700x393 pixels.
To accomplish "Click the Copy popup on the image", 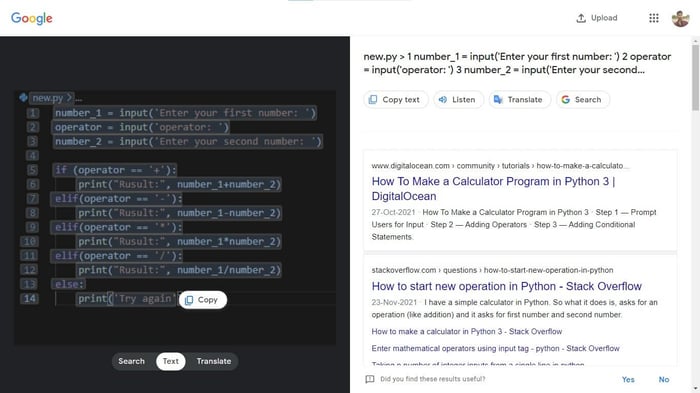I will tap(203, 300).
